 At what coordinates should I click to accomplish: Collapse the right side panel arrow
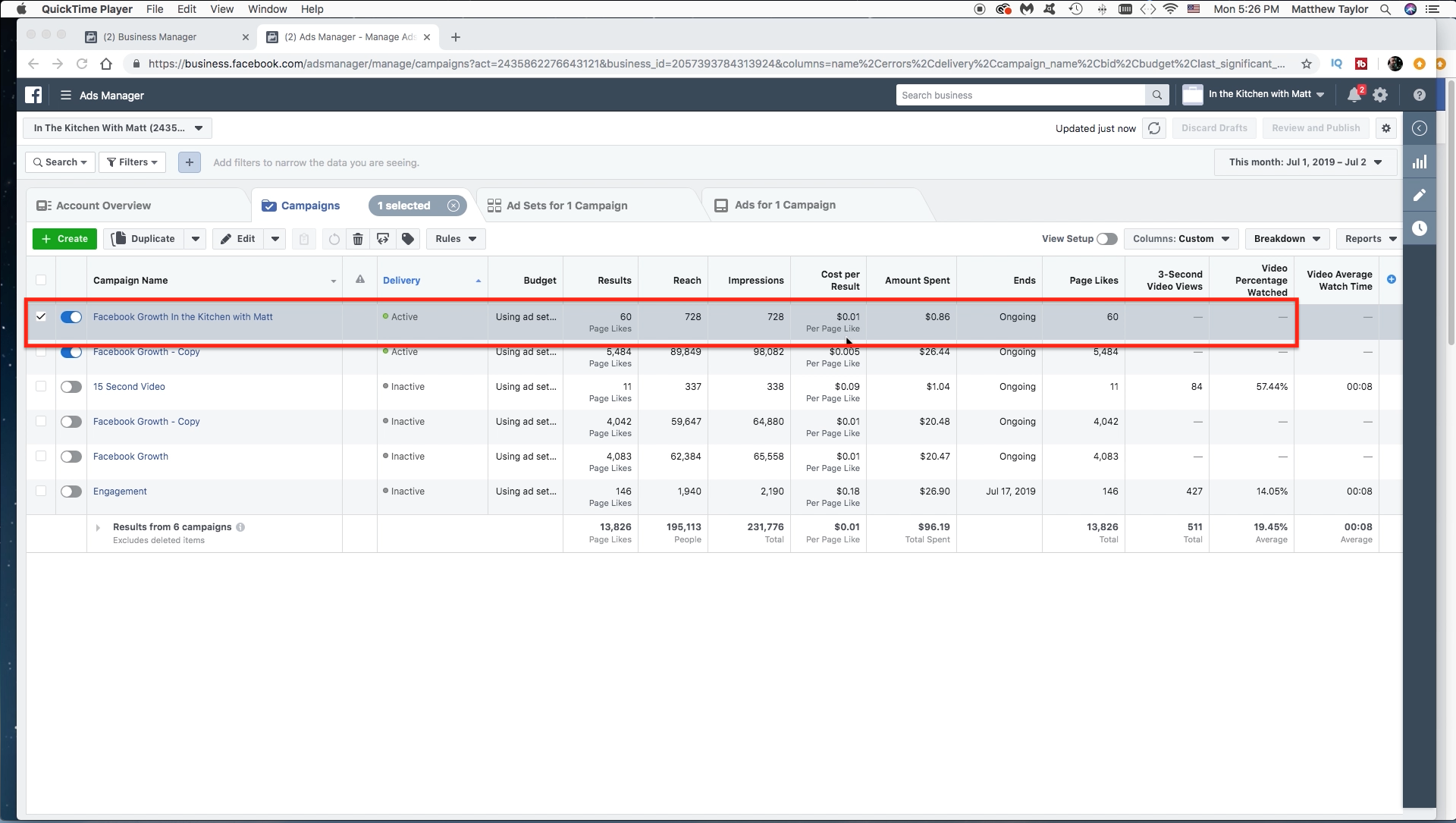pos(1420,128)
